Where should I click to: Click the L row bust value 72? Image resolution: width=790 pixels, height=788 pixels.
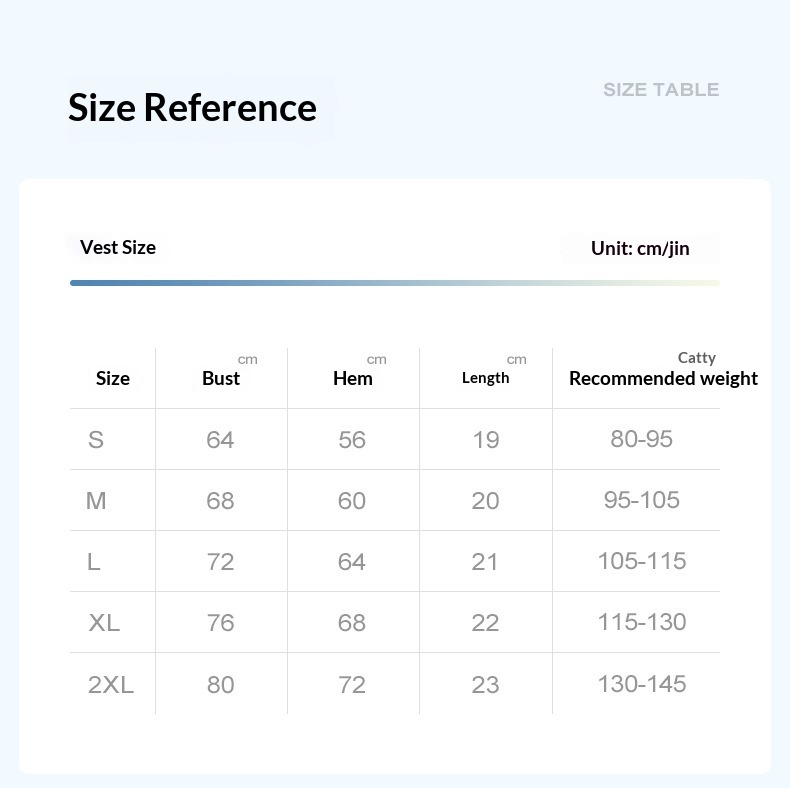tap(220, 562)
